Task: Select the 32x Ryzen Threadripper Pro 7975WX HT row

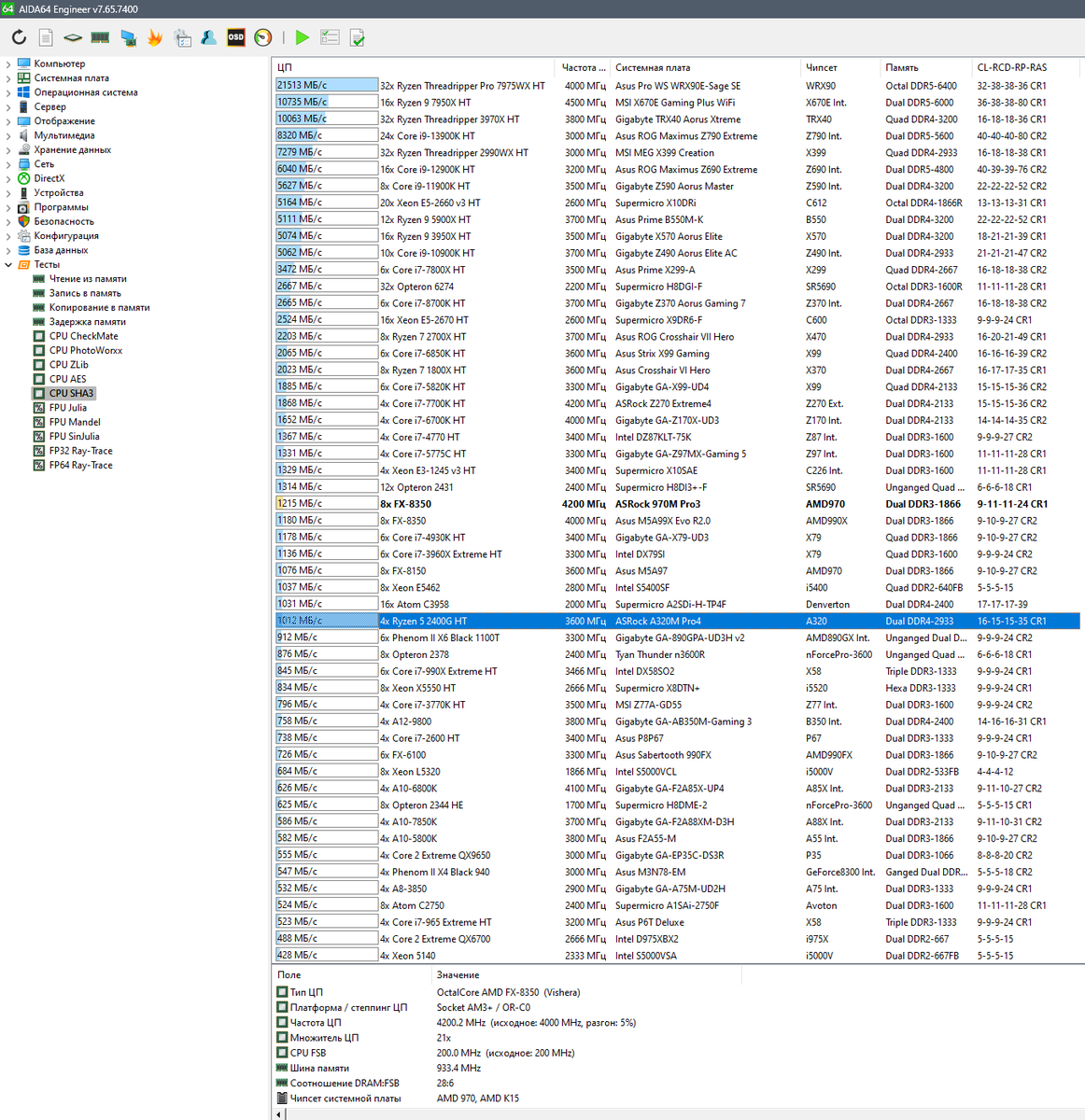Action: pos(677,85)
